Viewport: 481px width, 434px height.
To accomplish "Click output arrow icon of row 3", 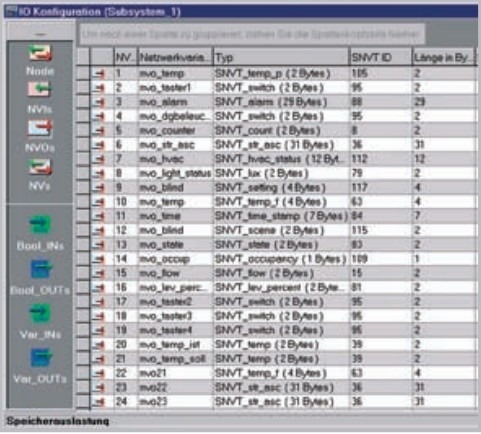I will coord(99,102).
